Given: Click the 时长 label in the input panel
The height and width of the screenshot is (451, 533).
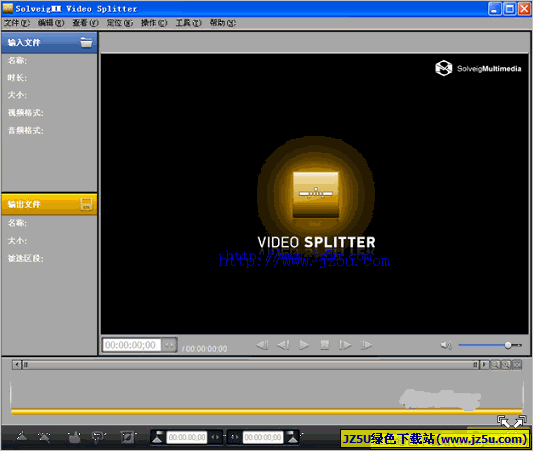Looking at the screenshot, I should pyautogui.click(x=17, y=78).
